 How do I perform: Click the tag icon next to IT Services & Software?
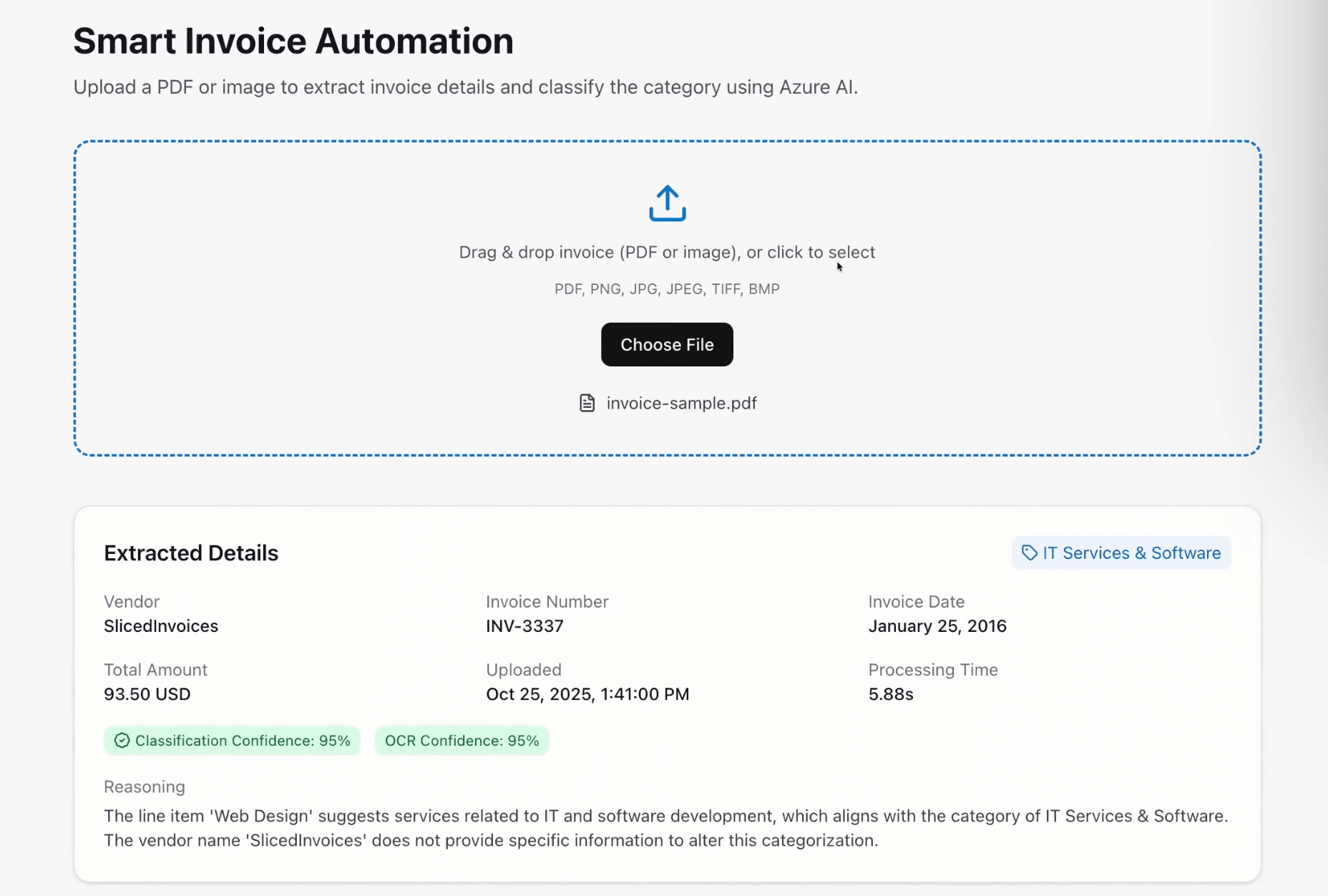pyautogui.click(x=1029, y=552)
